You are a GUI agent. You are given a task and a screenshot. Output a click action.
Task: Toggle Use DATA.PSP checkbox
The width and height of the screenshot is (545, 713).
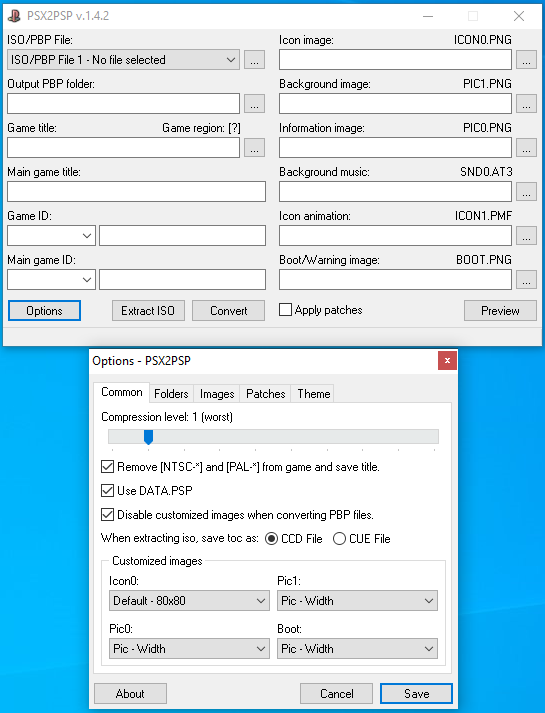click(107, 491)
